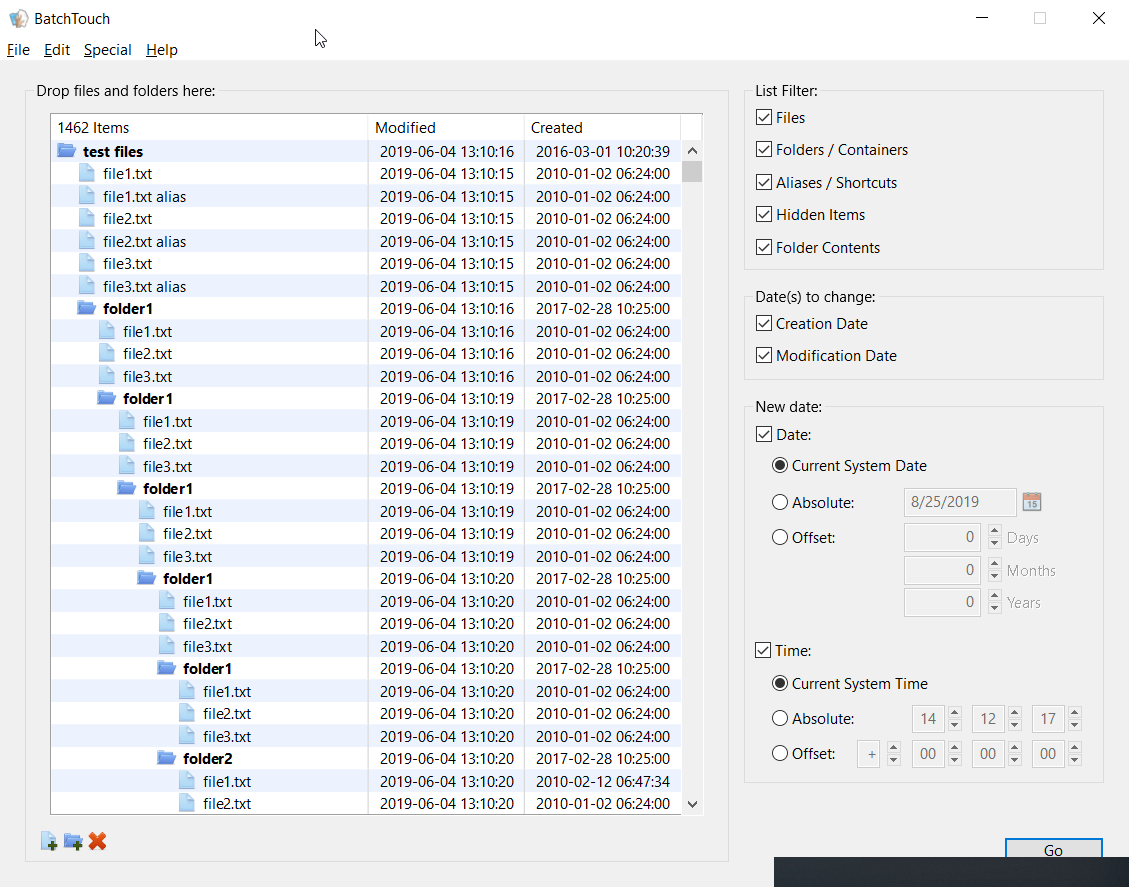Click the file list scroll-down arrow
This screenshot has height=887, width=1129.
[x=692, y=804]
